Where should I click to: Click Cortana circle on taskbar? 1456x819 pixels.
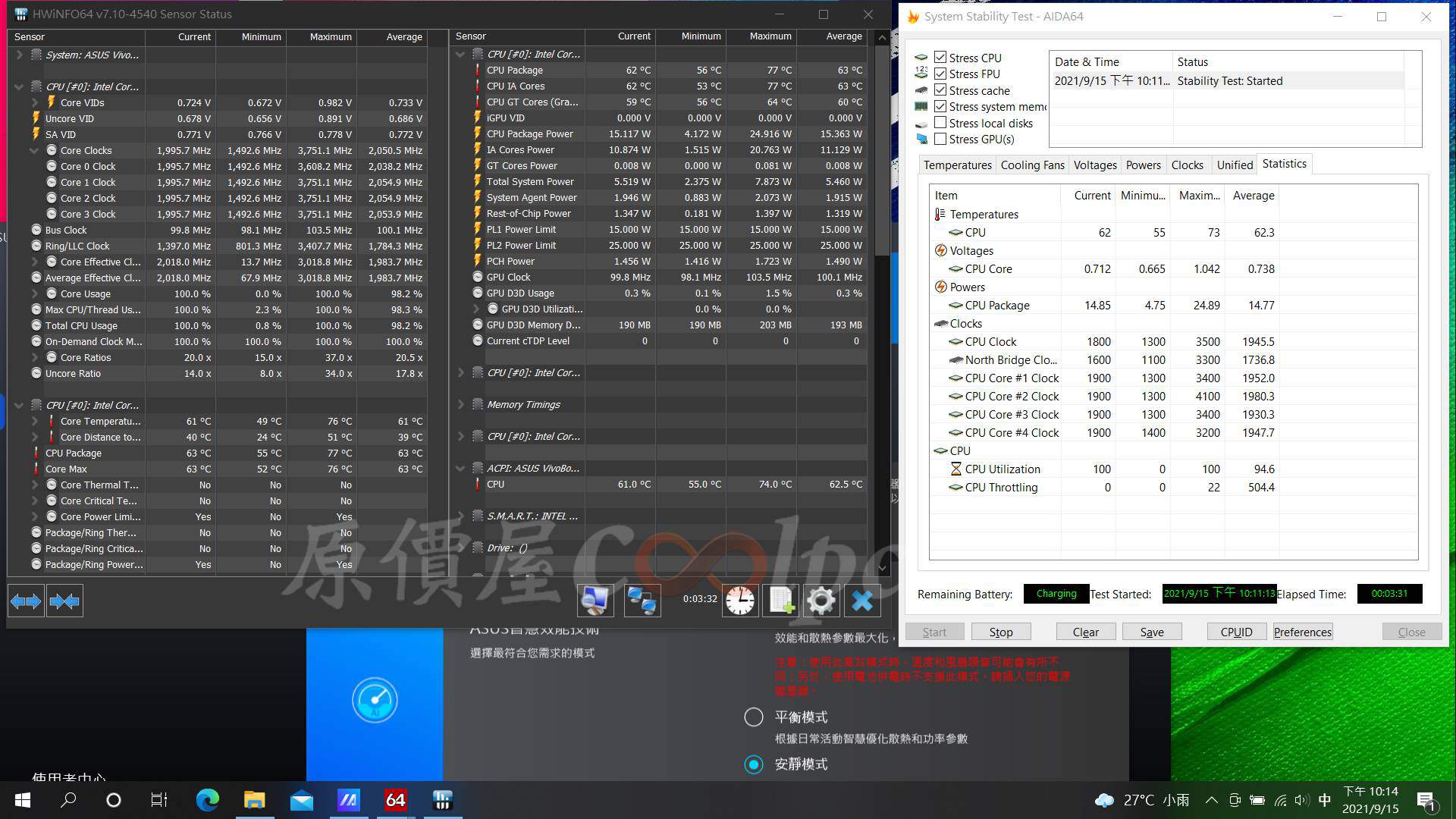pyautogui.click(x=114, y=800)
